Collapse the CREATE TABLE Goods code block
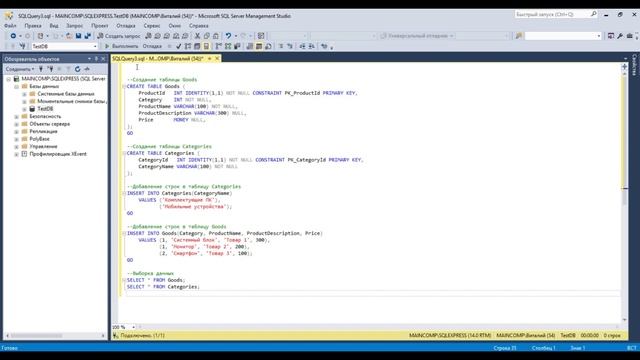The width and height of the screenshot is (640, 360). pyautogui.click(x=124, y=86)
